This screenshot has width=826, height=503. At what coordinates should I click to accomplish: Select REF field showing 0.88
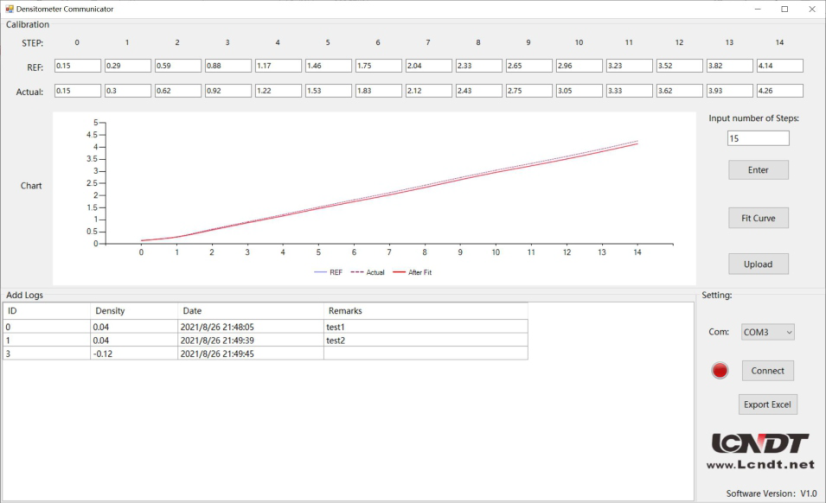(228, 66)
